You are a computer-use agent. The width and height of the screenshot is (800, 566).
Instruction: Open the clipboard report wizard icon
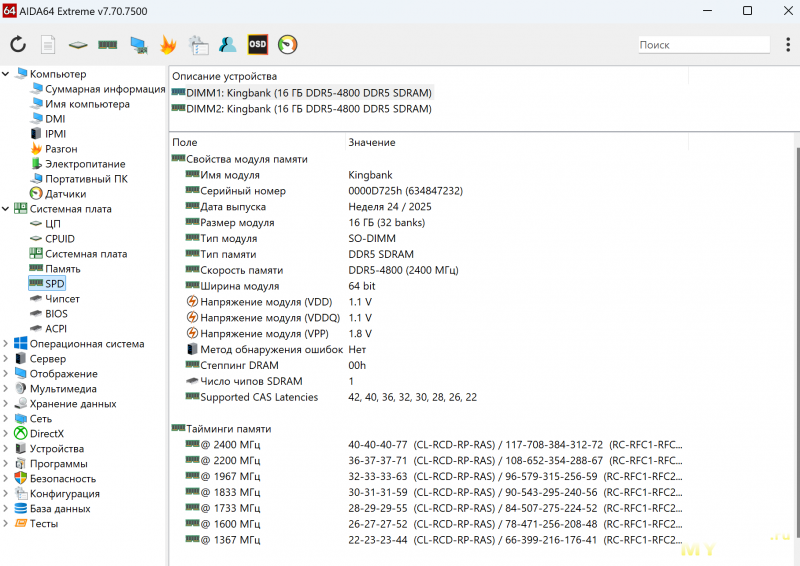click(198, 45)
